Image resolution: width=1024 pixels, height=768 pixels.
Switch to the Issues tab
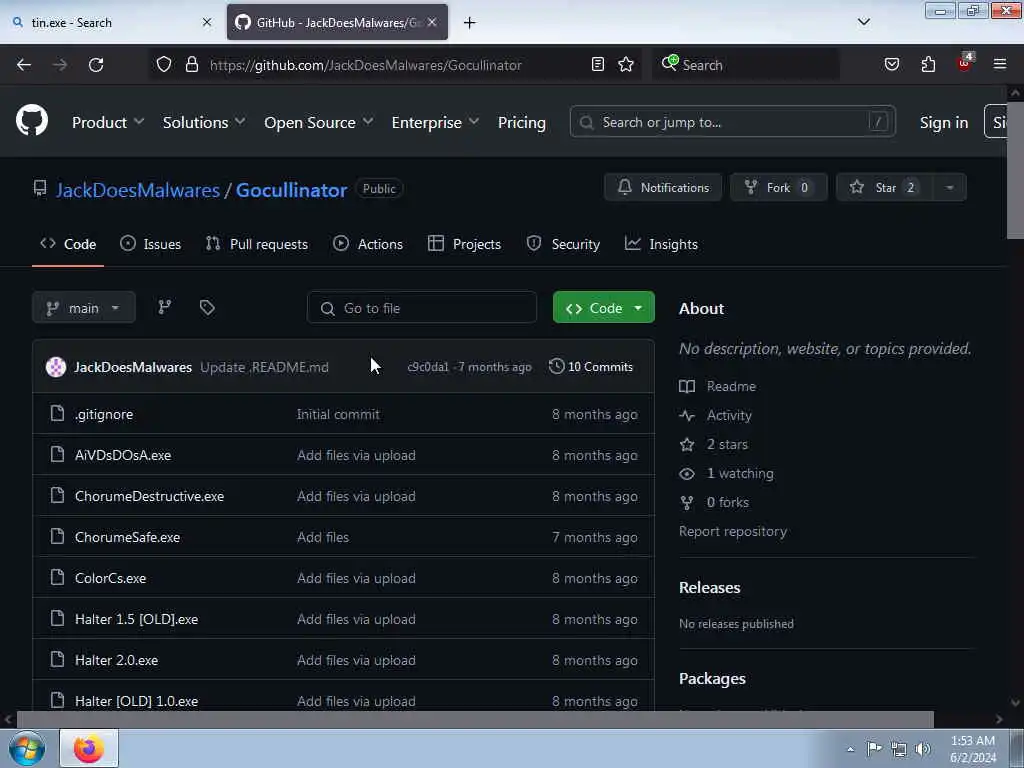point(150,244)
